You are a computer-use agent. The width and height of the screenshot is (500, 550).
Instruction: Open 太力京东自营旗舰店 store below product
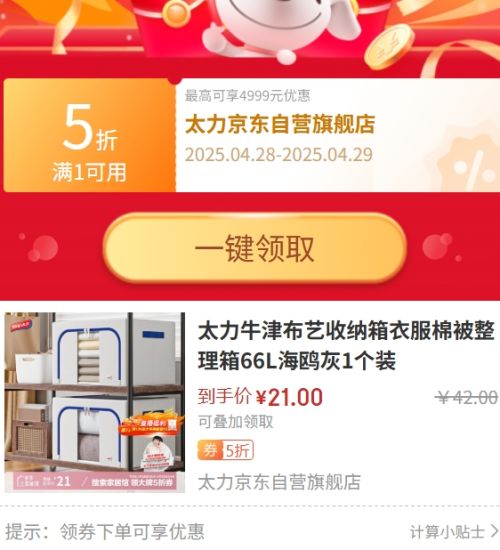pyautogui.click(x=279, y=482)
